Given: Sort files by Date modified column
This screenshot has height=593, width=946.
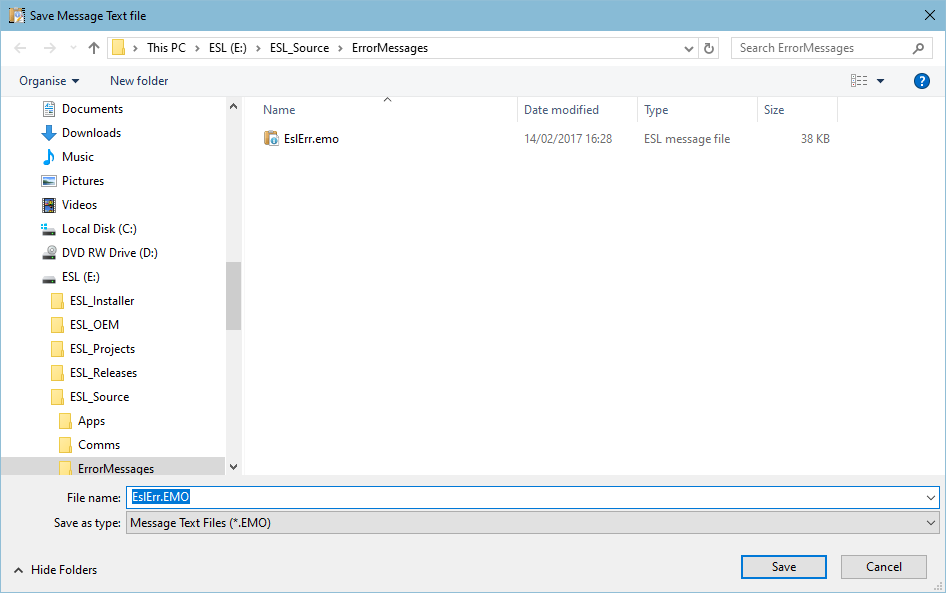Looking at the screenshot, I should (x=561, y=110).
